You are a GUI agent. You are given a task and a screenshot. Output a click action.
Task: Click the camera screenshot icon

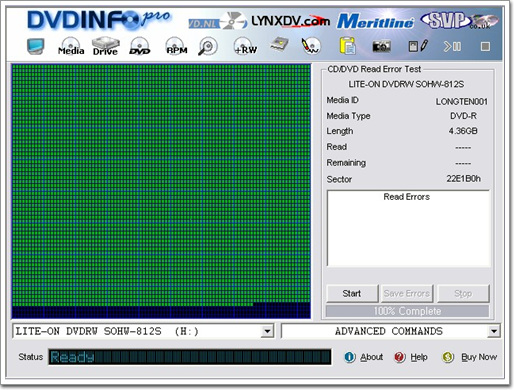click(x=381, y=46)
